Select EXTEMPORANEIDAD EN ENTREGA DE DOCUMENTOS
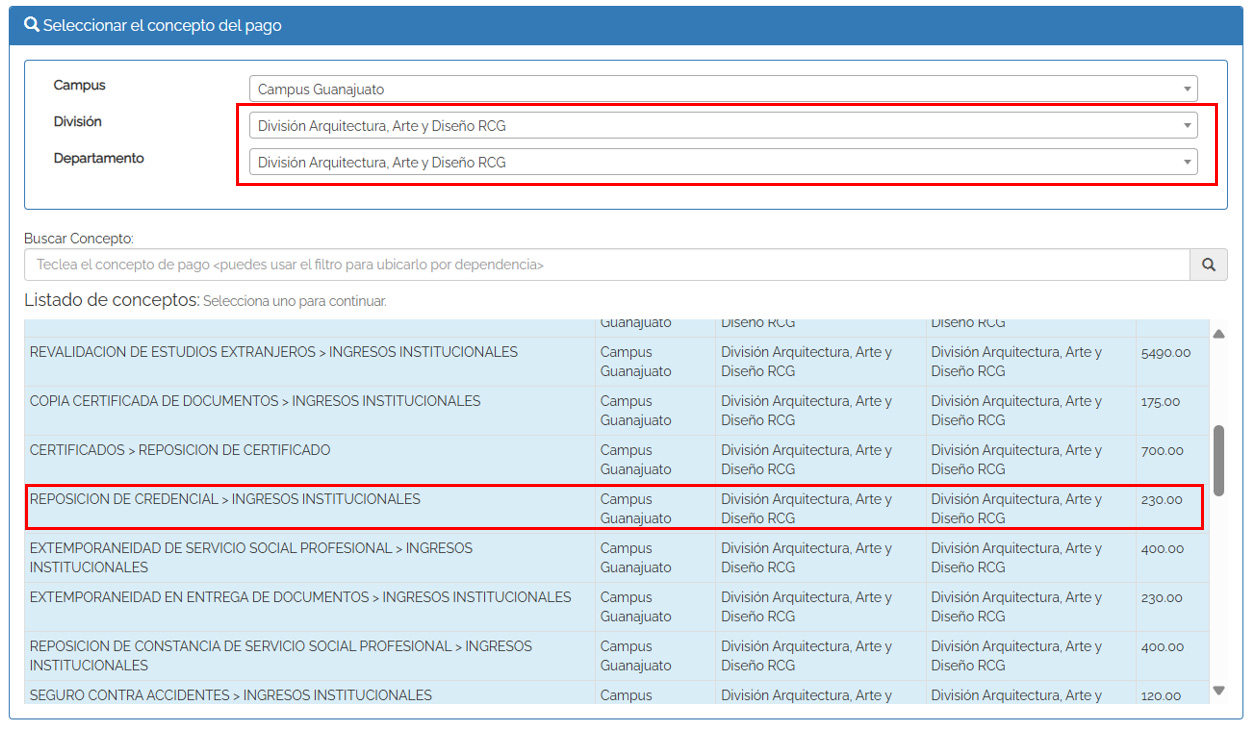The height and width of the screenshot is (729, 1253). click(300, 597)
